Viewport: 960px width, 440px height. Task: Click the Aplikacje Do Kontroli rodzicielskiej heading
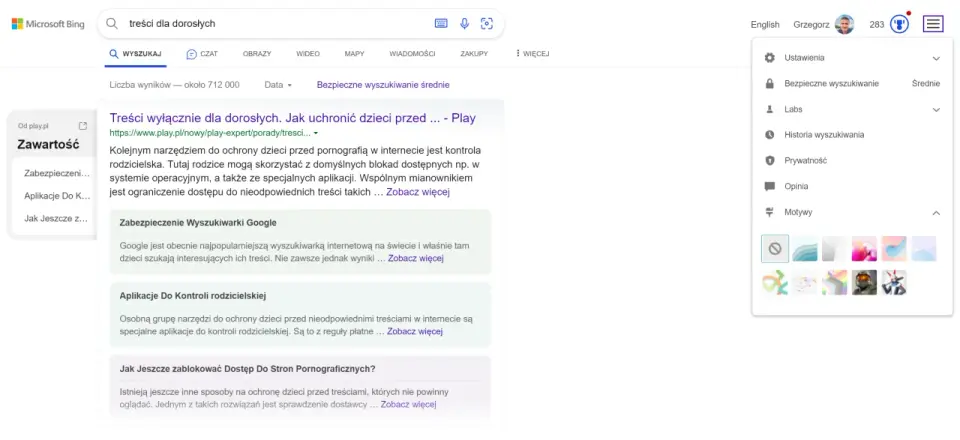click(193, 296)
